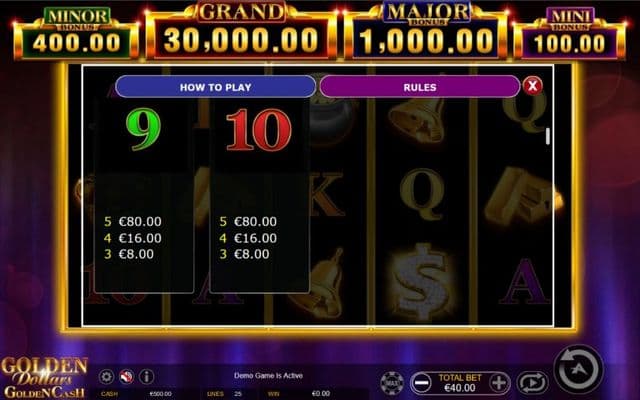Switch to the How To Play tab
640x400 pixels.
[x=216, y=87]
